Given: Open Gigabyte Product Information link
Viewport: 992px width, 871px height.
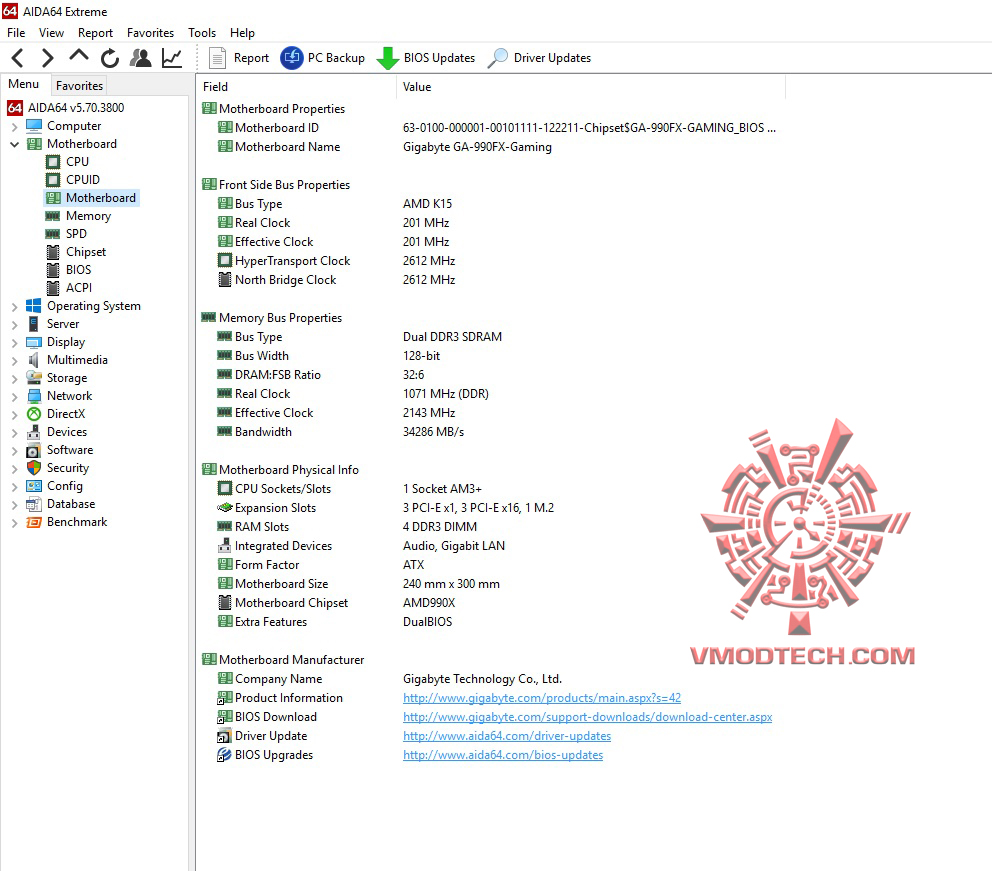Looking at the screenshot, I should 542,698.
